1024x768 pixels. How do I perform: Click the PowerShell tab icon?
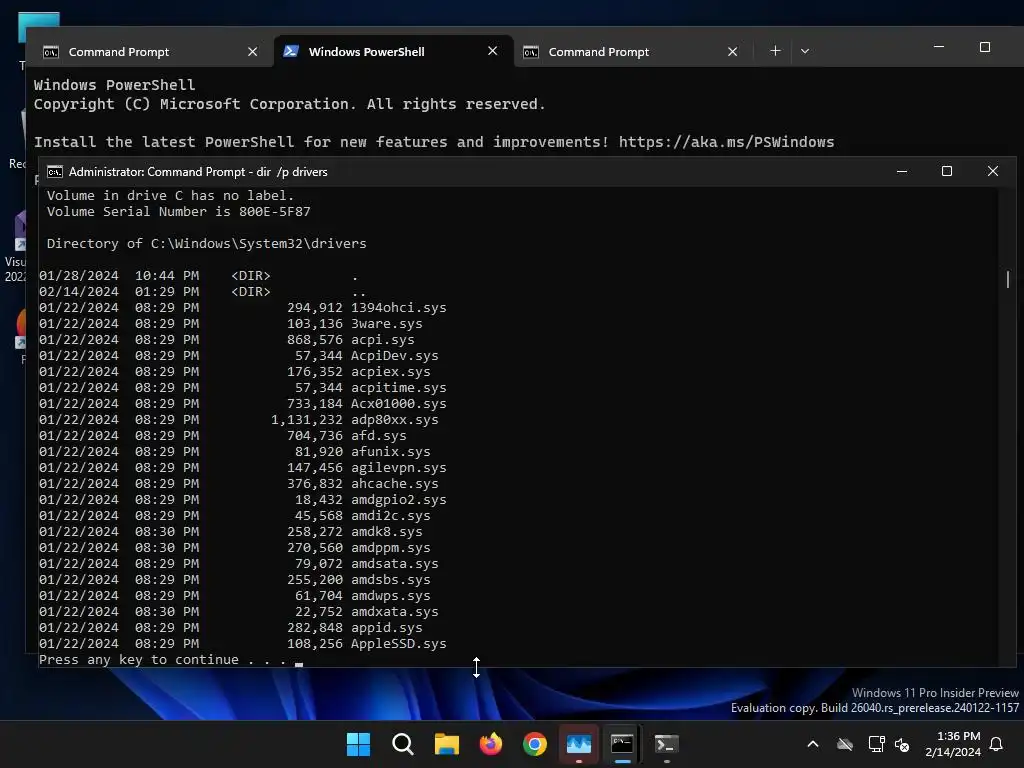tap(291, 51)
